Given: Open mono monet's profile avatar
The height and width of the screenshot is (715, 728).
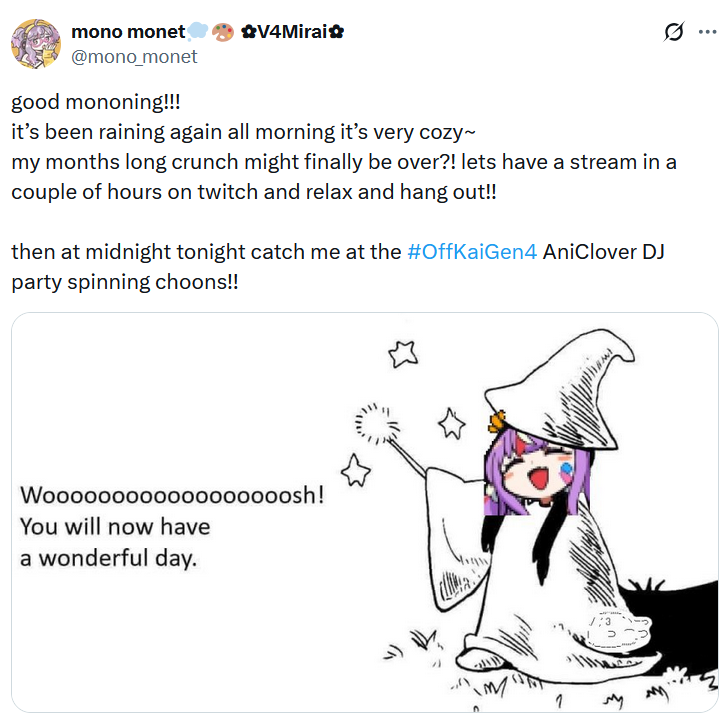Looking at the screenshot, I should pyautogui.click(x=36, y=44).
